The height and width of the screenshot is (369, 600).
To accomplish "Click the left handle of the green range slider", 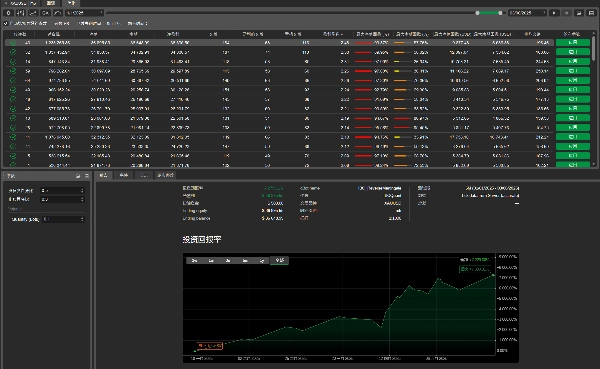I will coord(477,13).
